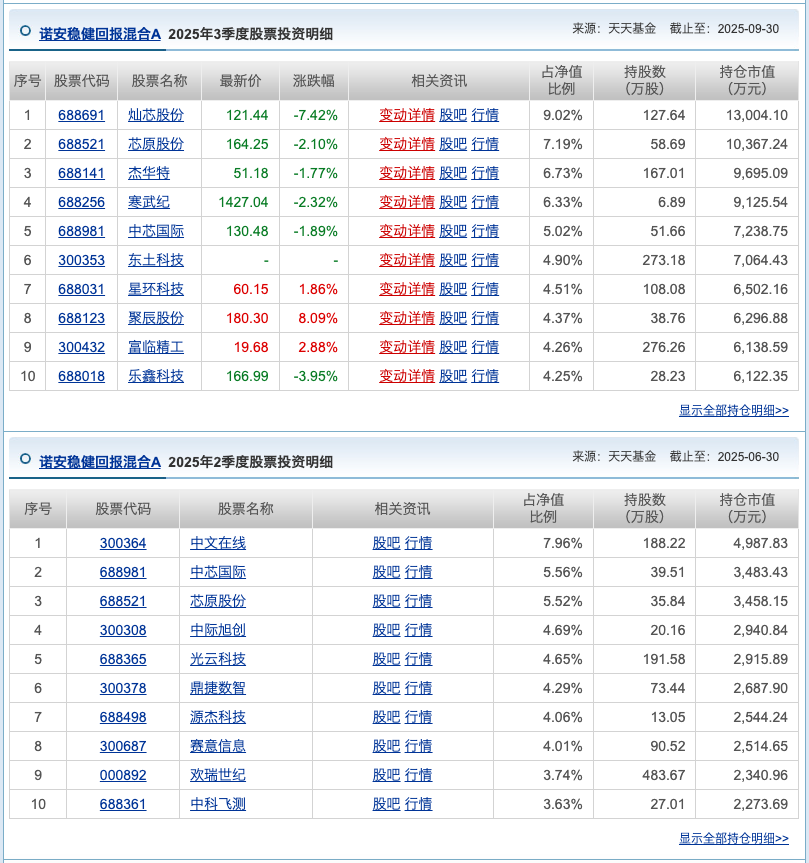The height and width of the screenshot is (863, 809).
Task: Open stock code 300353 link
Action: coord(81,260)
